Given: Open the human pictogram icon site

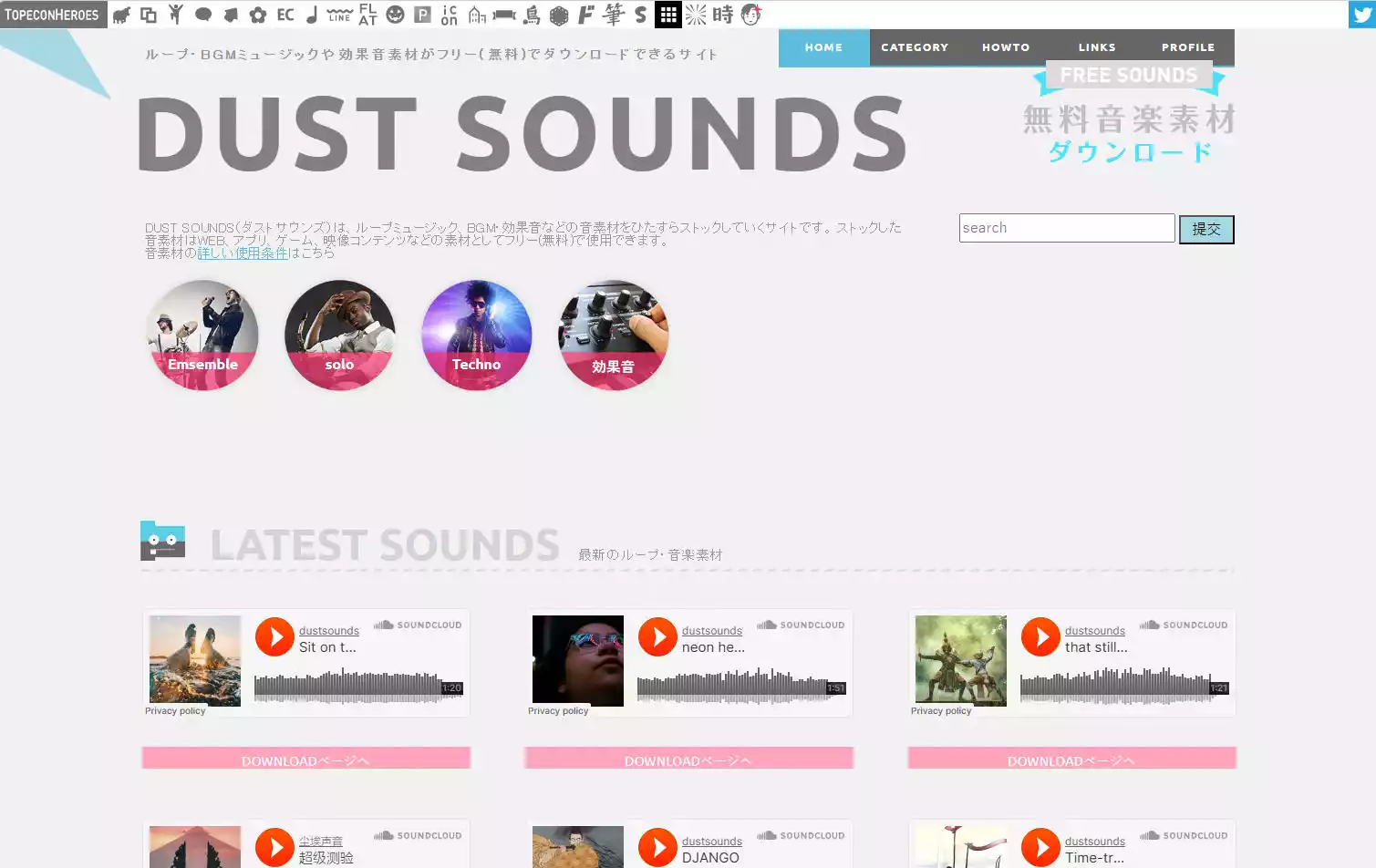Looking at the screenshot, I should 176,15.
